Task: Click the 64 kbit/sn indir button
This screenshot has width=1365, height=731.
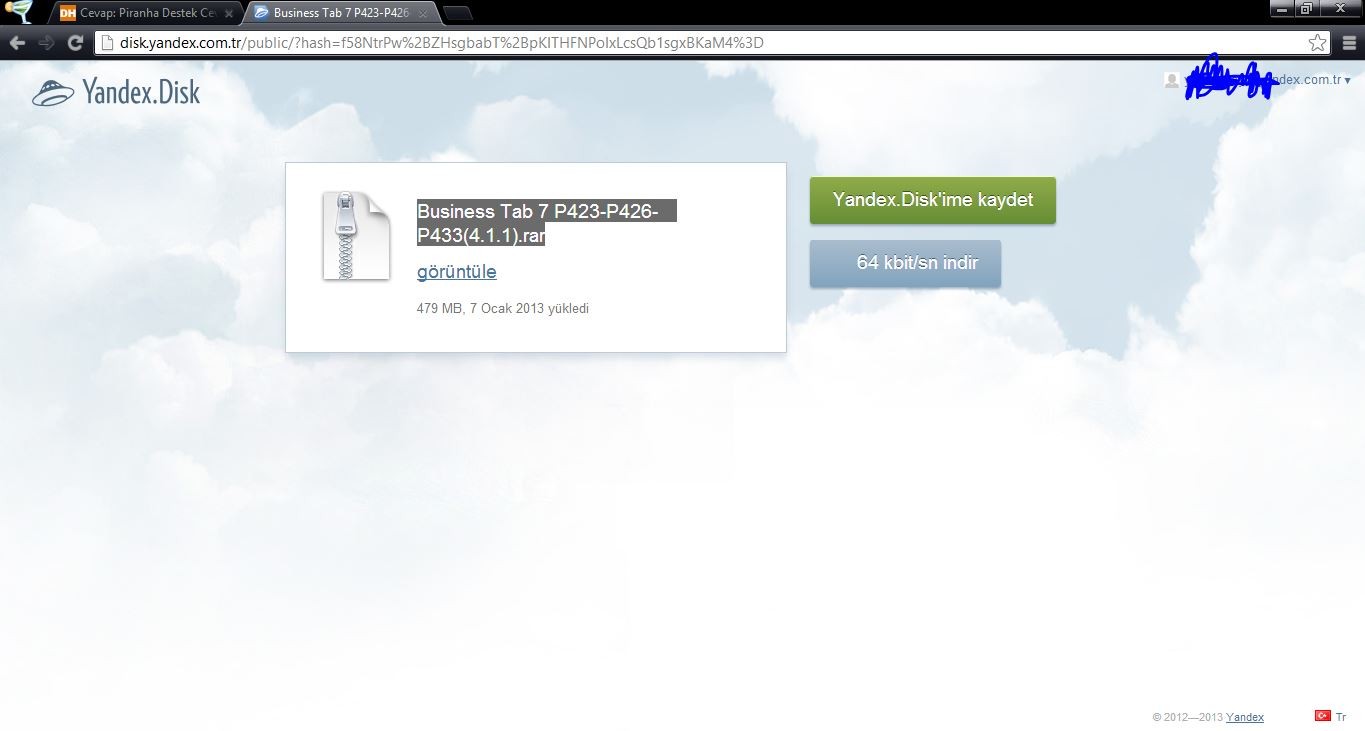Action: [905, 264]
